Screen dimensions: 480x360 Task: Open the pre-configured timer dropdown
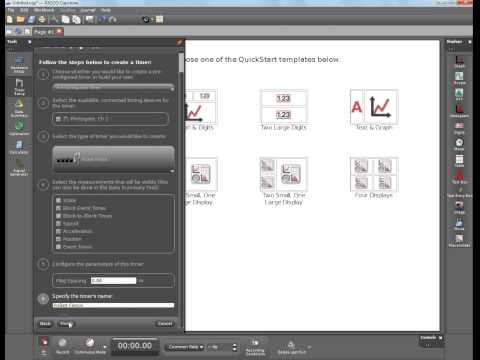point(113,88)
